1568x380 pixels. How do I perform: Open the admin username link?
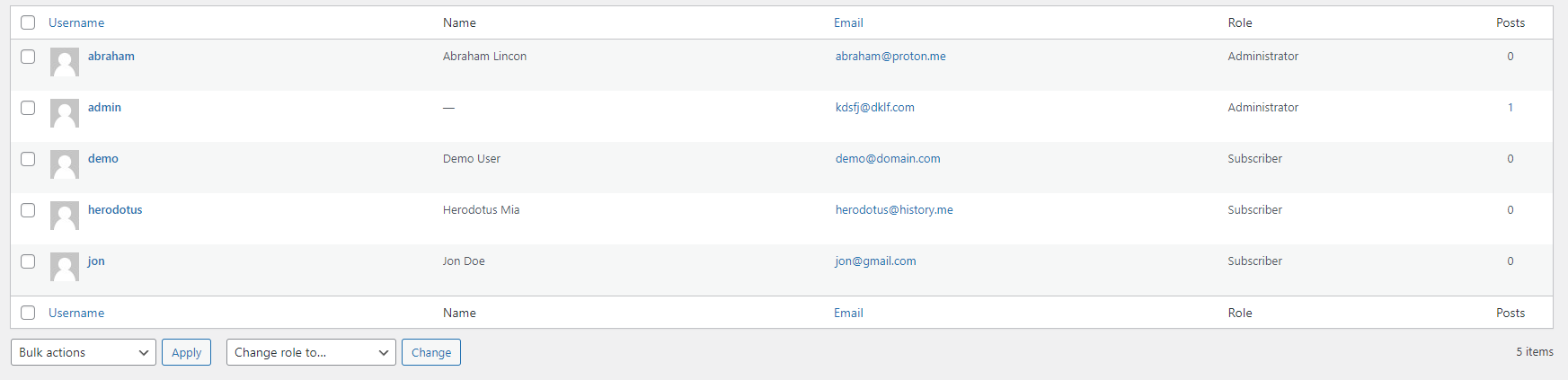pyautogui.click(x=104, y=108)
